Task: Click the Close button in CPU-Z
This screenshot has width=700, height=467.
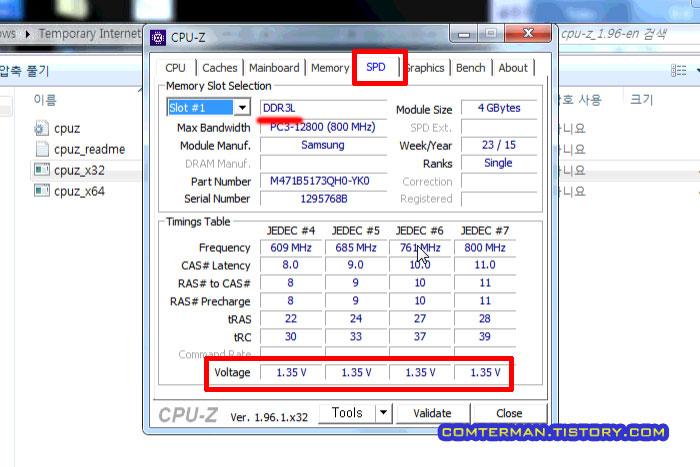Action: pyautogui.click(x=509, y=413)
